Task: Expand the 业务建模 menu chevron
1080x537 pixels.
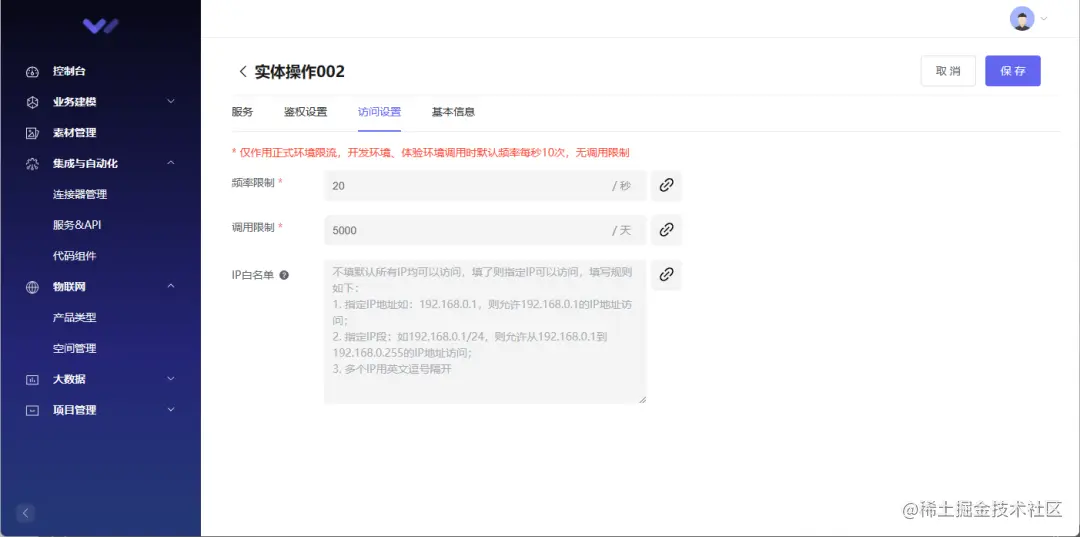Action: (171, 102)
